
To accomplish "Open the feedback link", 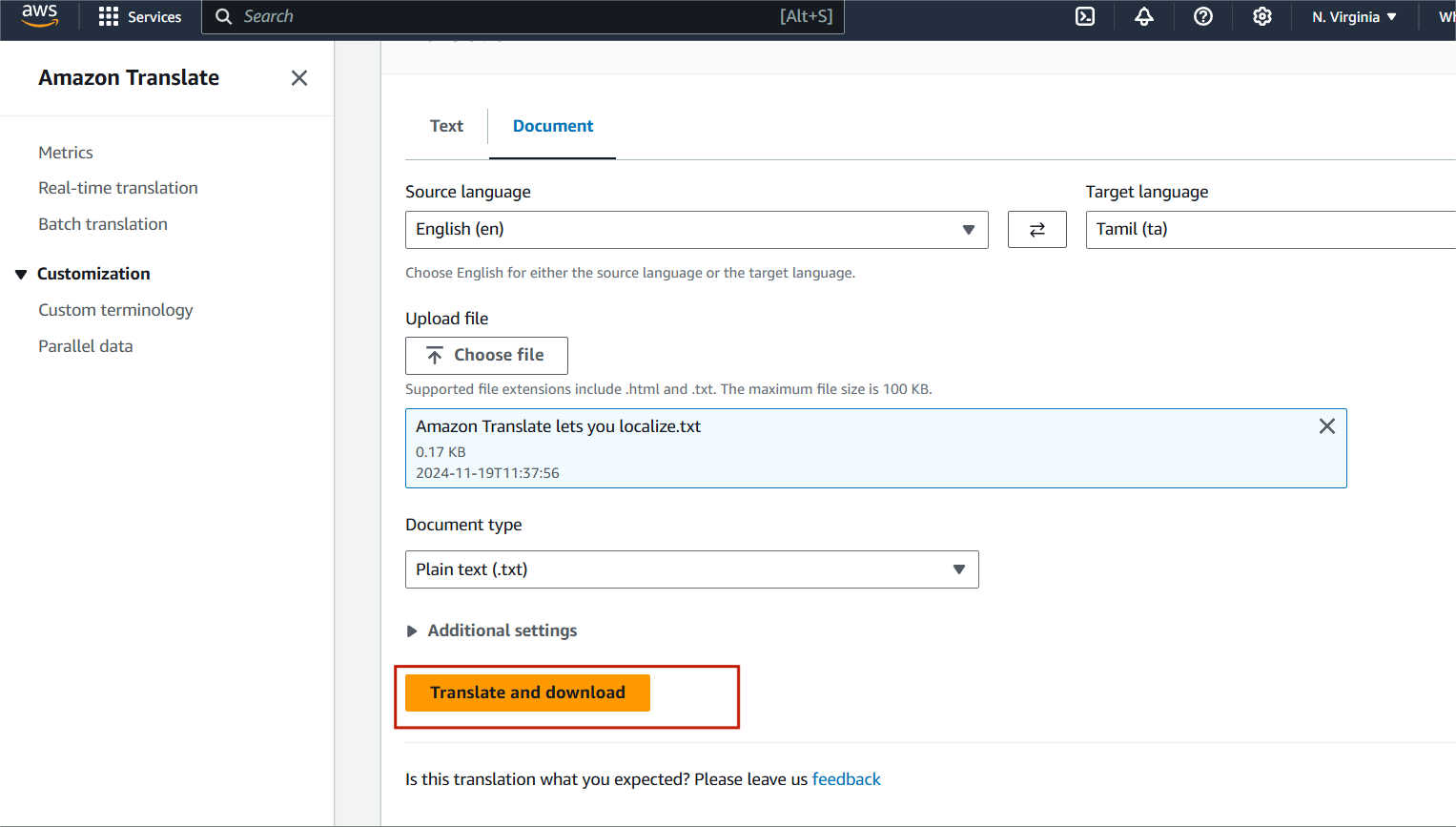I will click(x=847, y=779).
